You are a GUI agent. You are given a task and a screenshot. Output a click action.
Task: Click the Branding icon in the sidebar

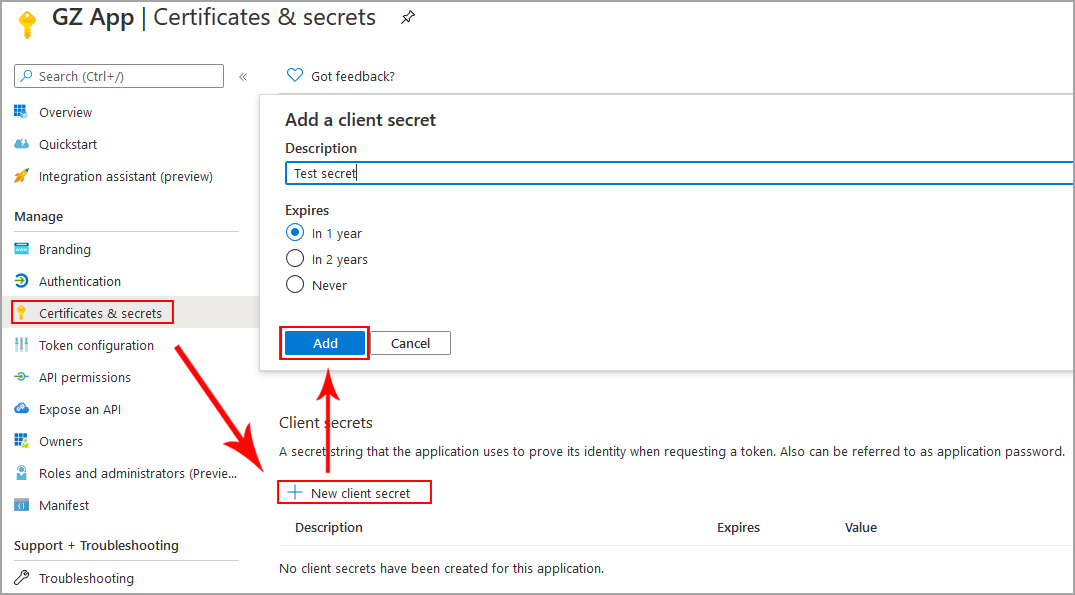click(21, 249)
